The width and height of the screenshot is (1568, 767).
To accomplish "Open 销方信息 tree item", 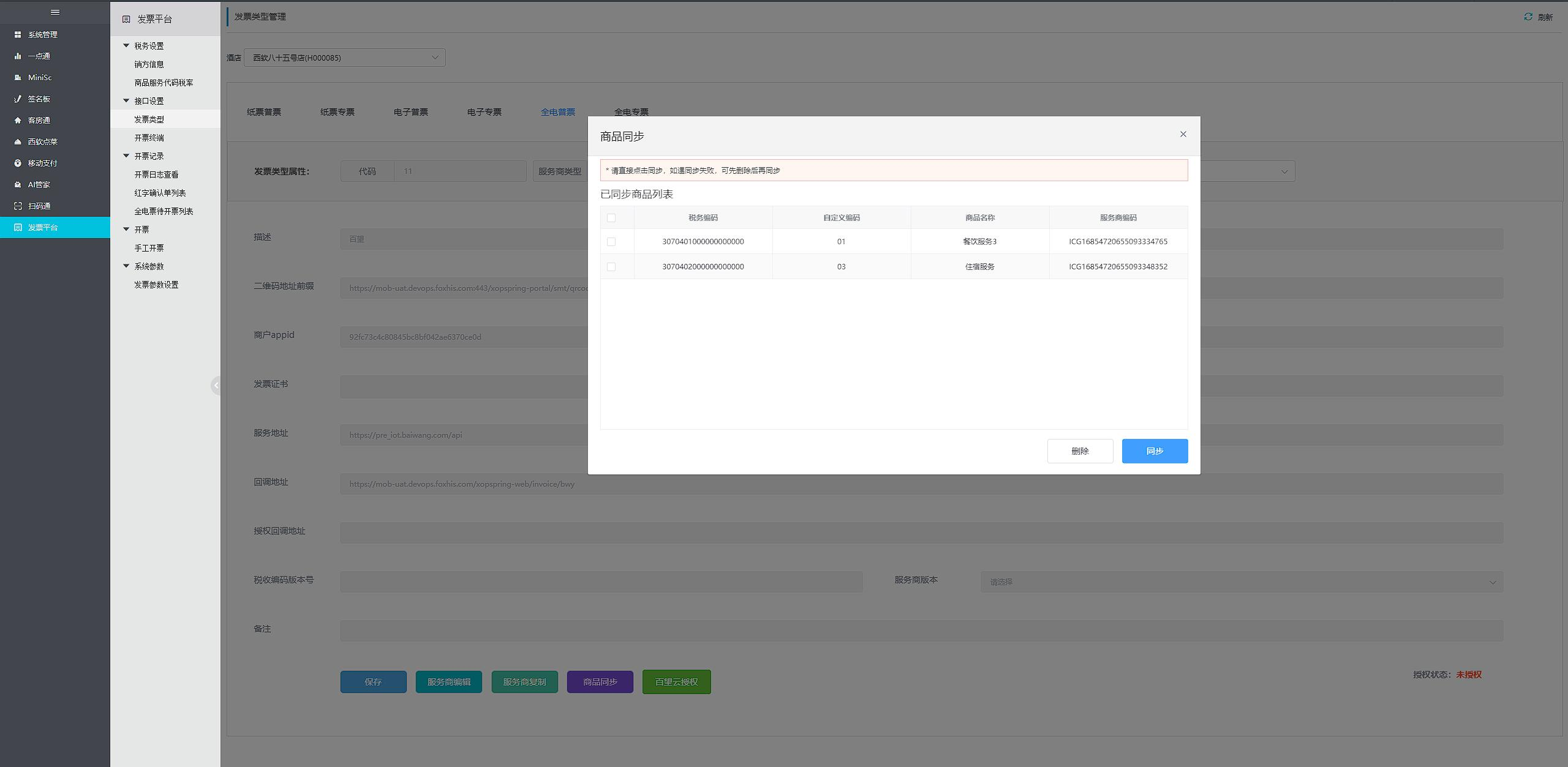I will pyautogui.click(x=149, y=64).
